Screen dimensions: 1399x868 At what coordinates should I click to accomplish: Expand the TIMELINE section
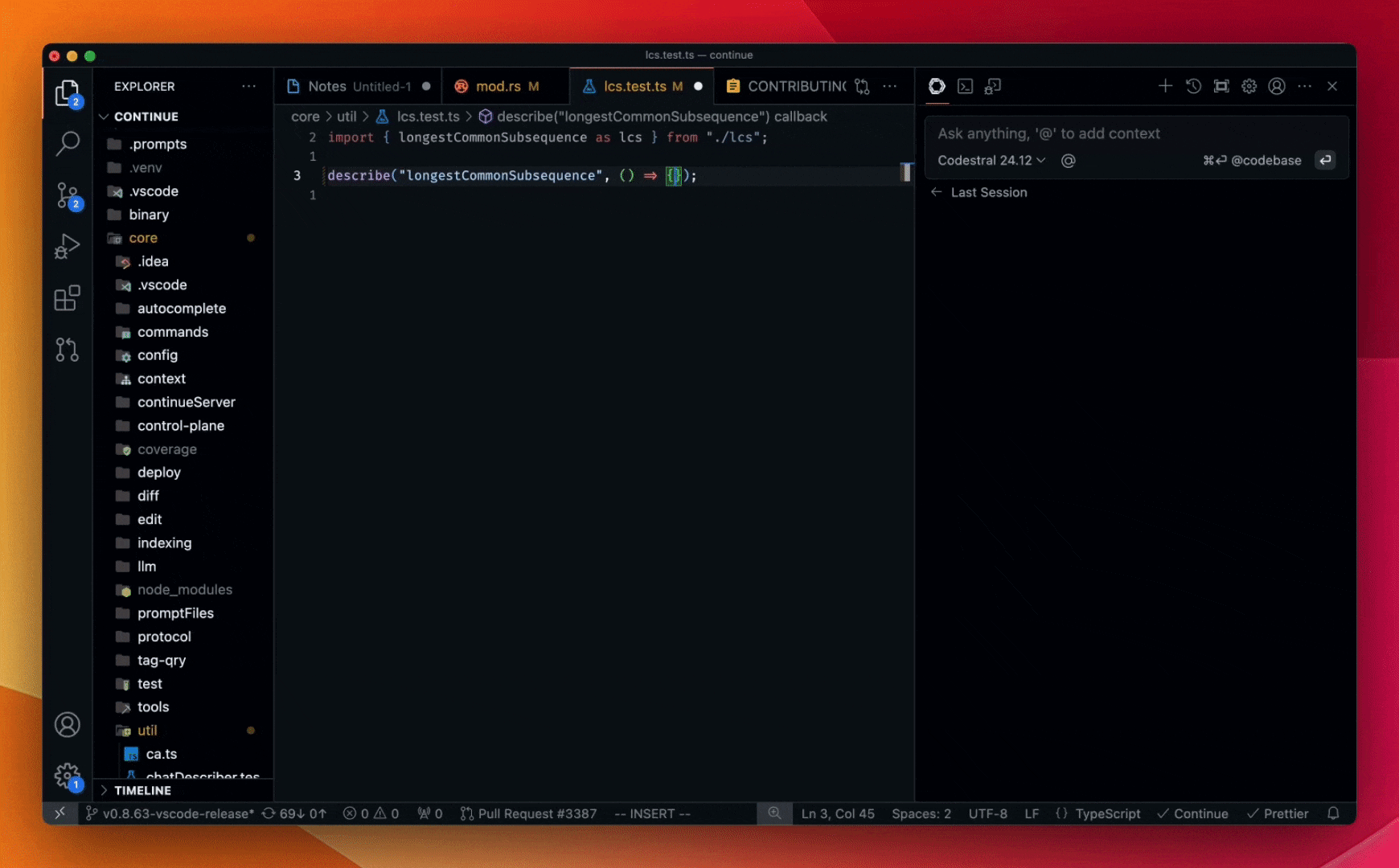142,790
